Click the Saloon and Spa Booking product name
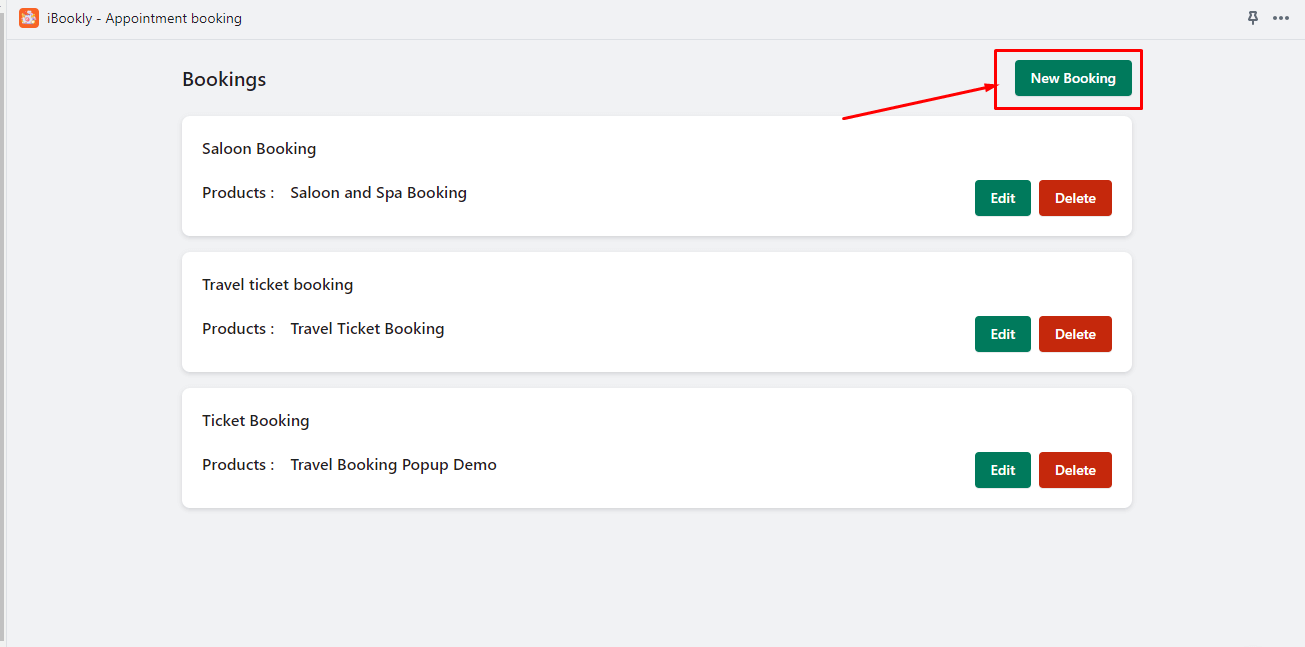Image resolution: width=1305 pixels, height=647 pixels. tap(378, 193)
